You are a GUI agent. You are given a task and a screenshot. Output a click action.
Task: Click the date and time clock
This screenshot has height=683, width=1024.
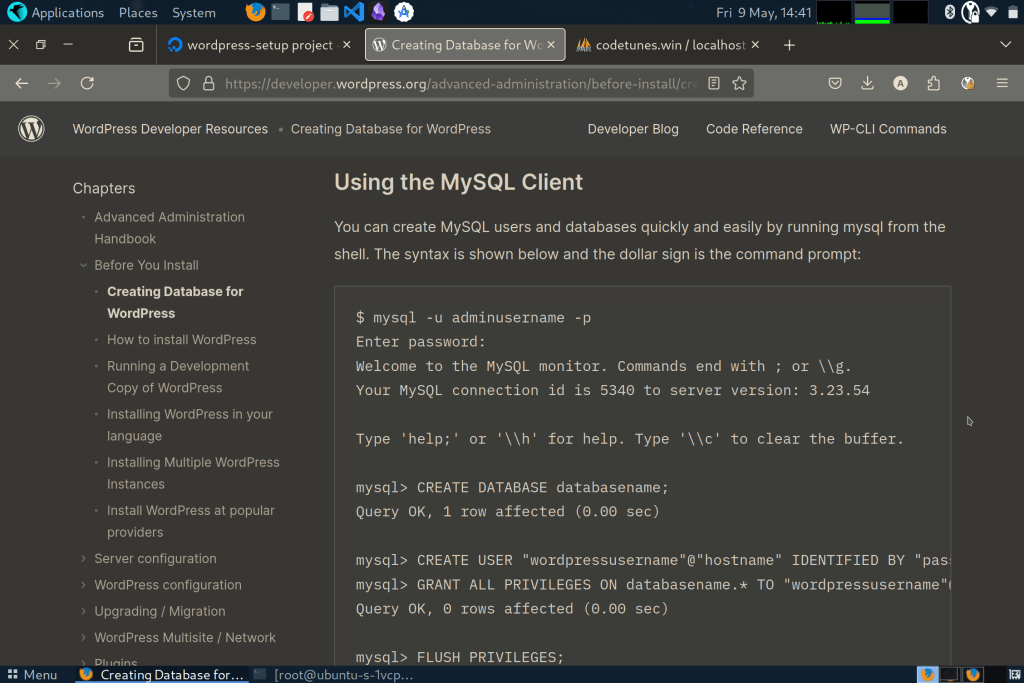(763, 12)
